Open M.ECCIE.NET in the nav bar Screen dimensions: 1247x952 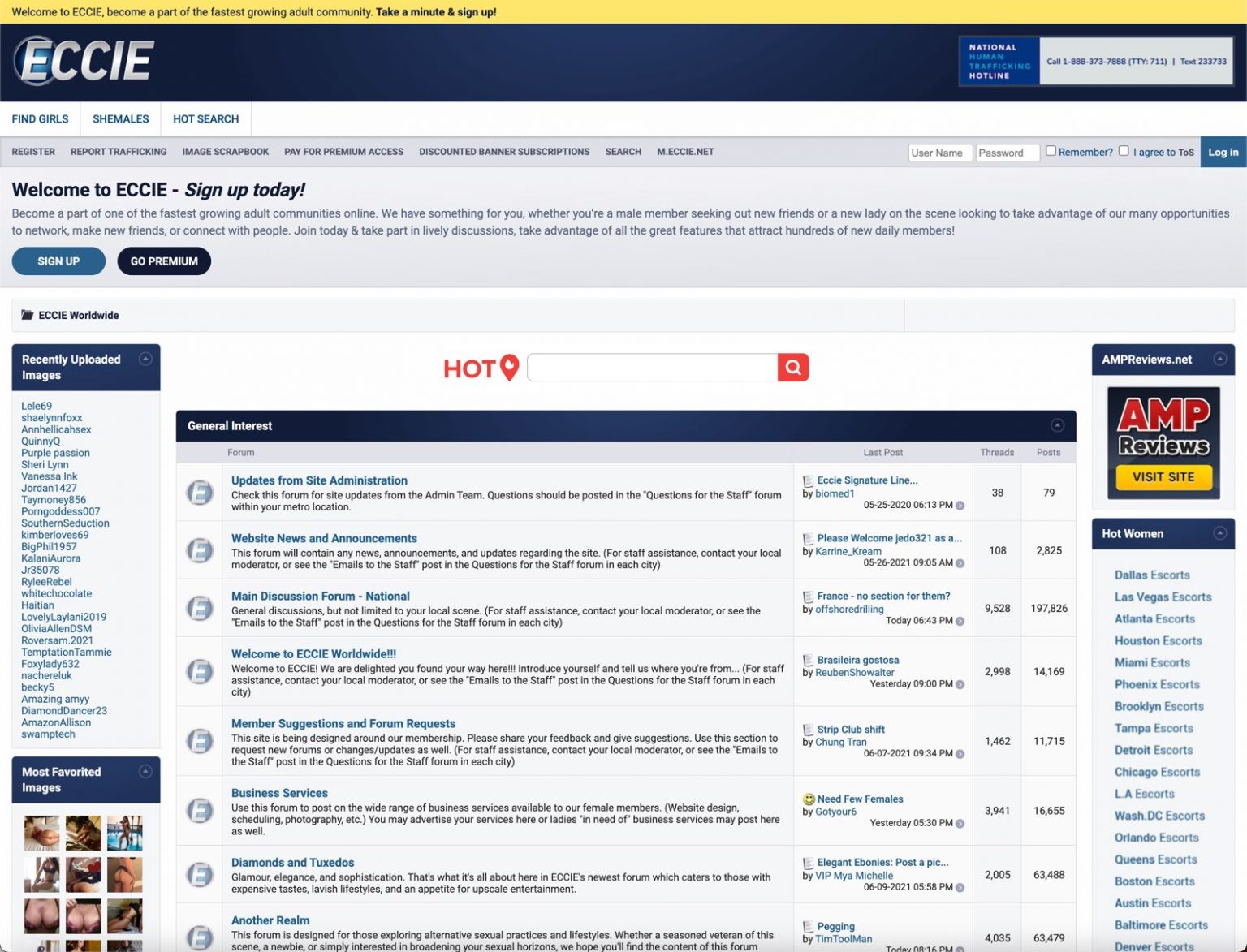(x=685, y=152)
